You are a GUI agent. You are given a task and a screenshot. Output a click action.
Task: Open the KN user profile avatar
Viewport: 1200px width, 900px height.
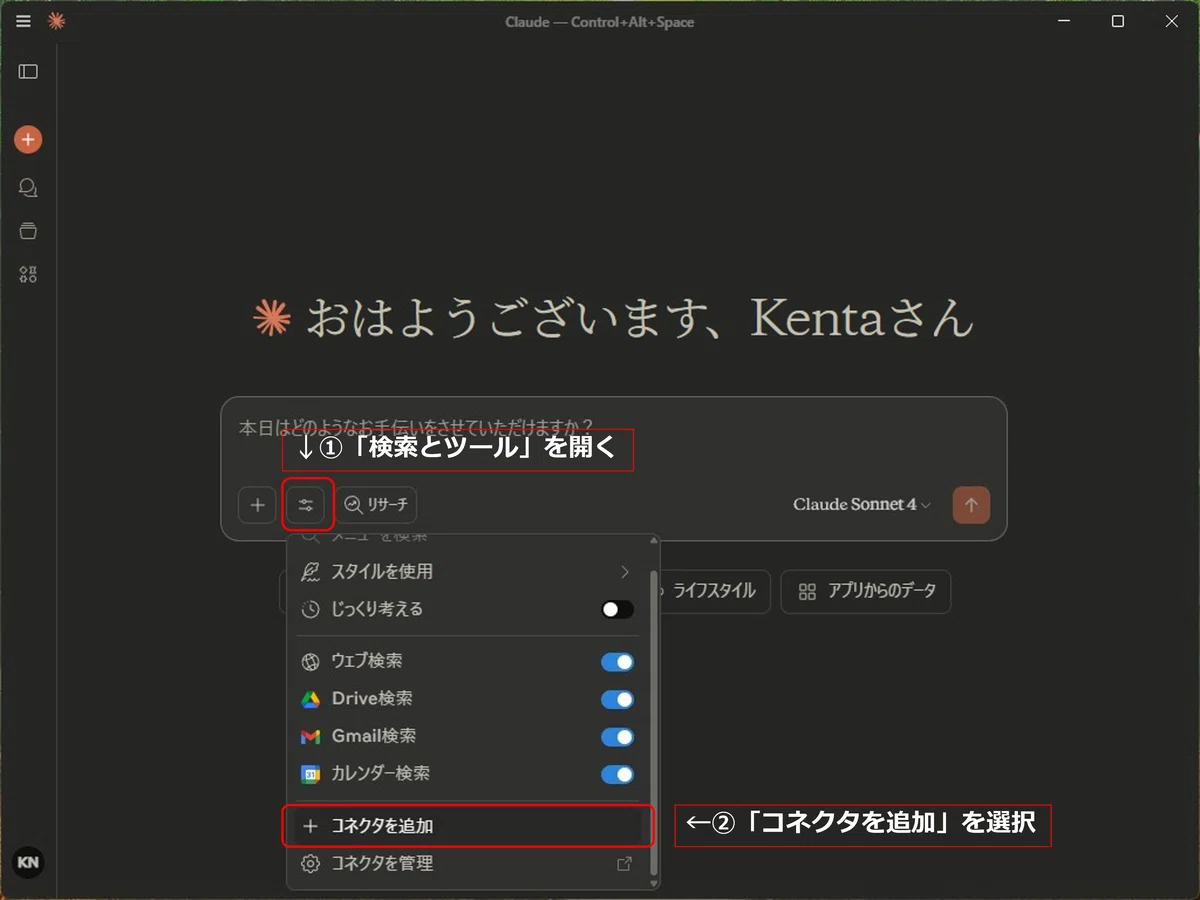pos(28,862)
